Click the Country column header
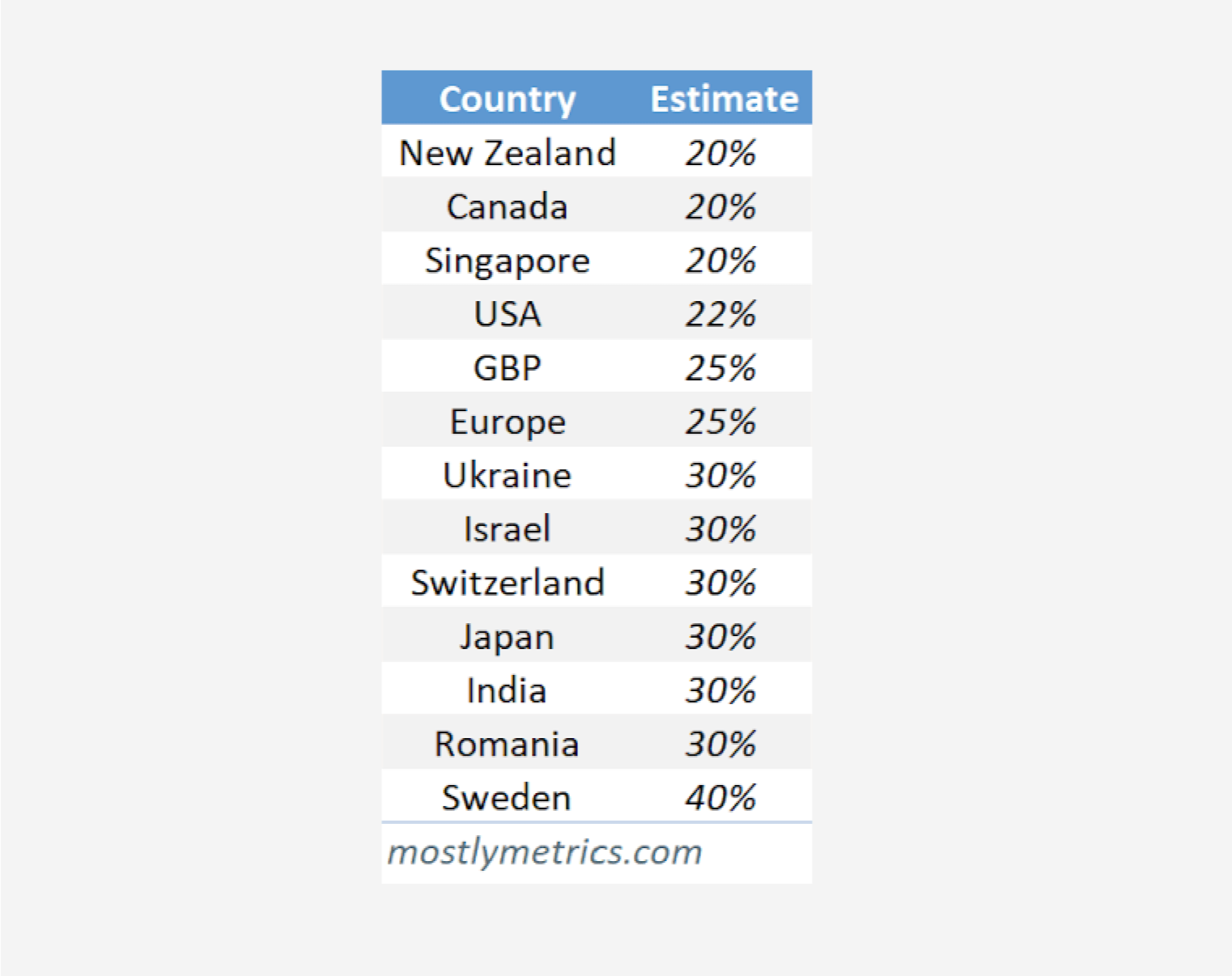 tap(507, 99)
